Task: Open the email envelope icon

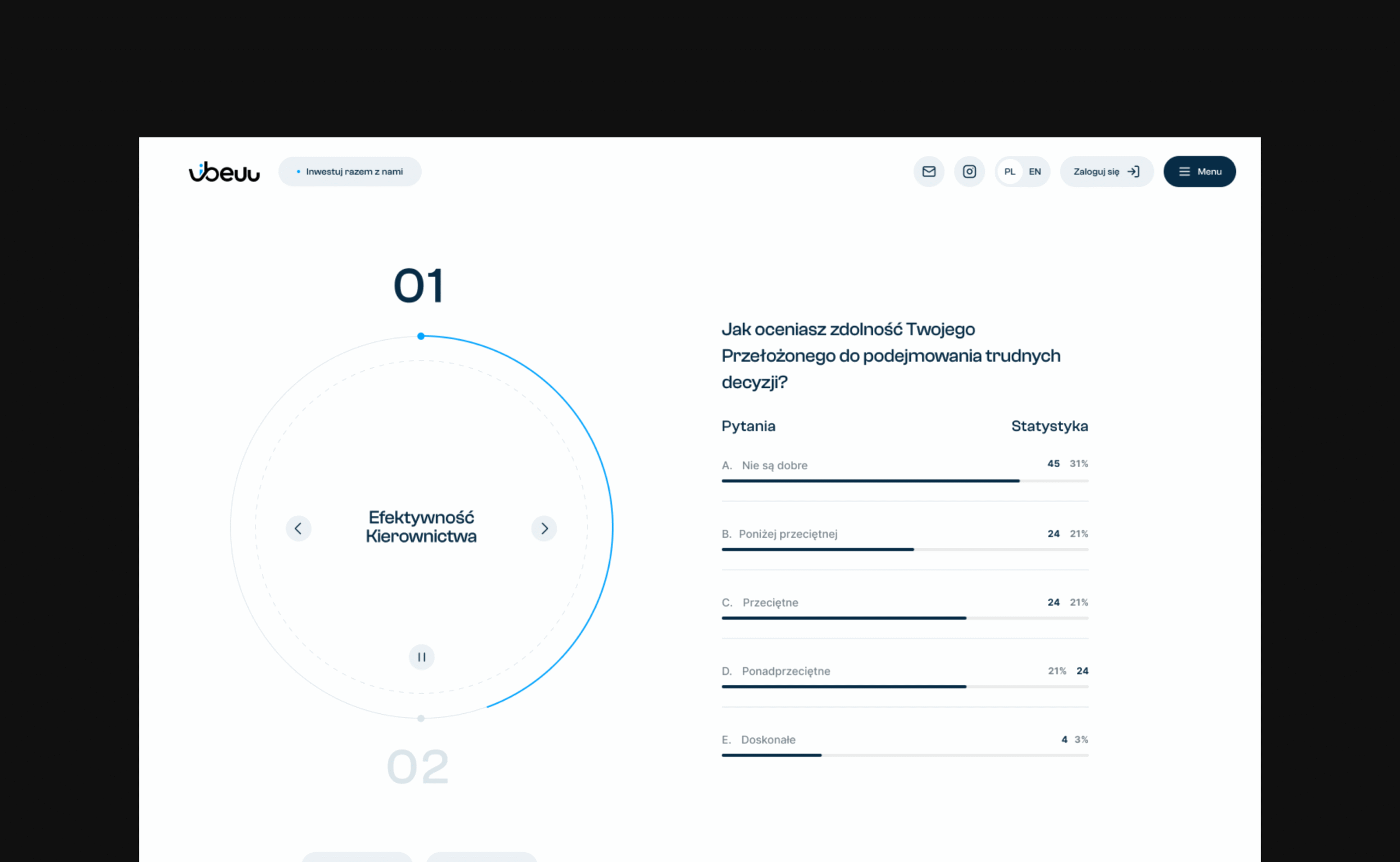Action: pos(929,172)
